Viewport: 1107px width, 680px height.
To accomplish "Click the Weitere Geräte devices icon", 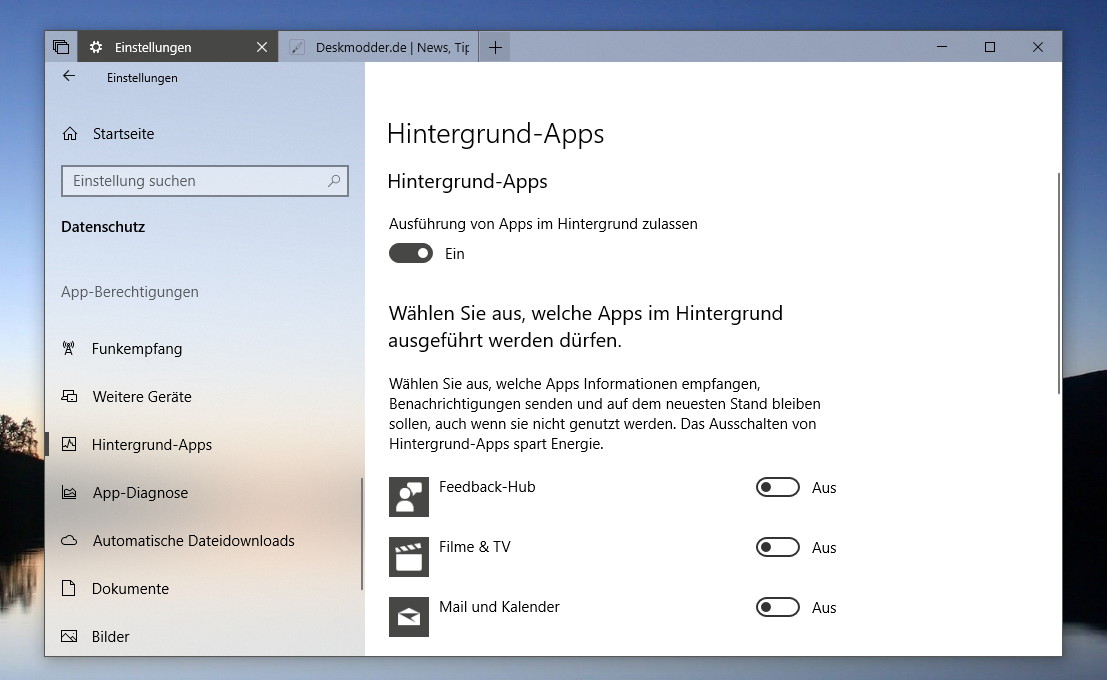I will [x=69, y=396].
